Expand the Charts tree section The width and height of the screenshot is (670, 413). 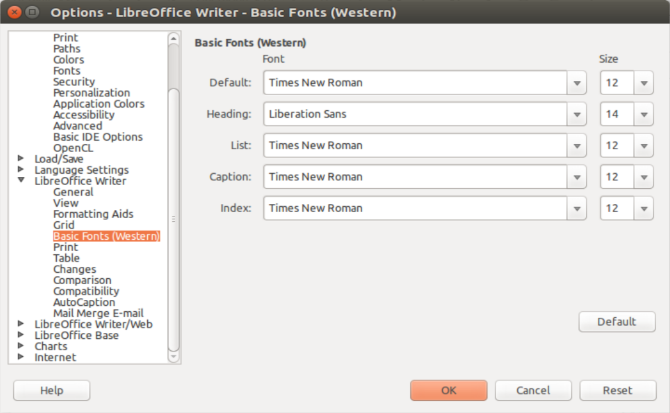click(21, 346)
